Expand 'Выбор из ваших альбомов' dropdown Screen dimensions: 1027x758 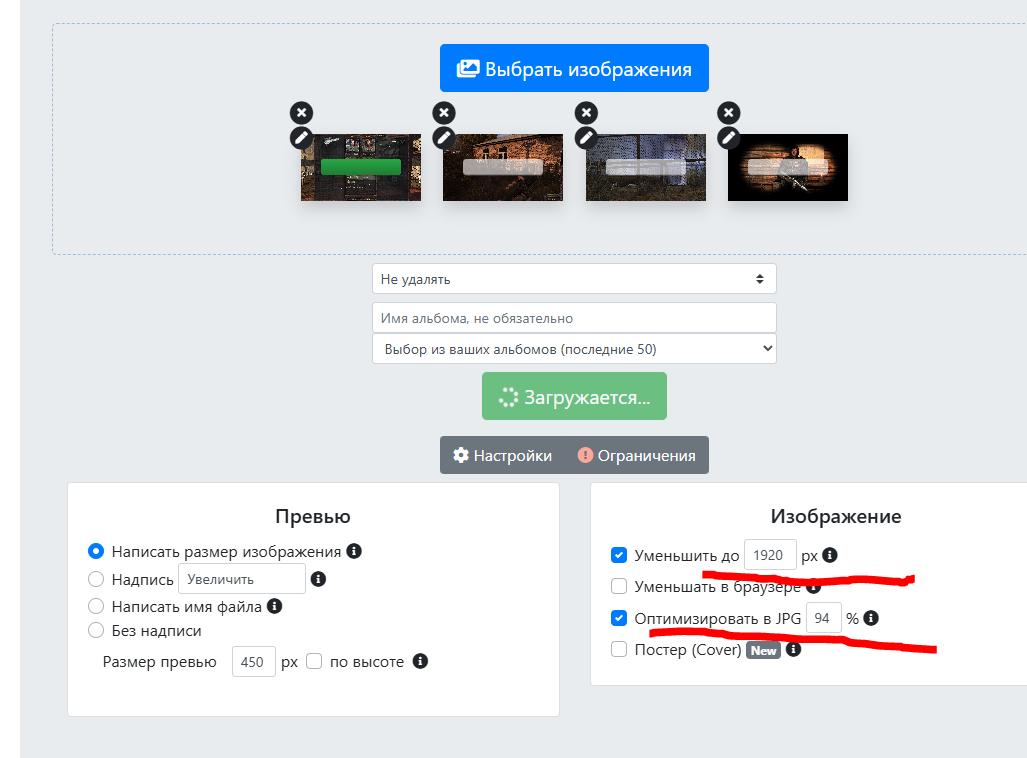(x=574, y=349)
